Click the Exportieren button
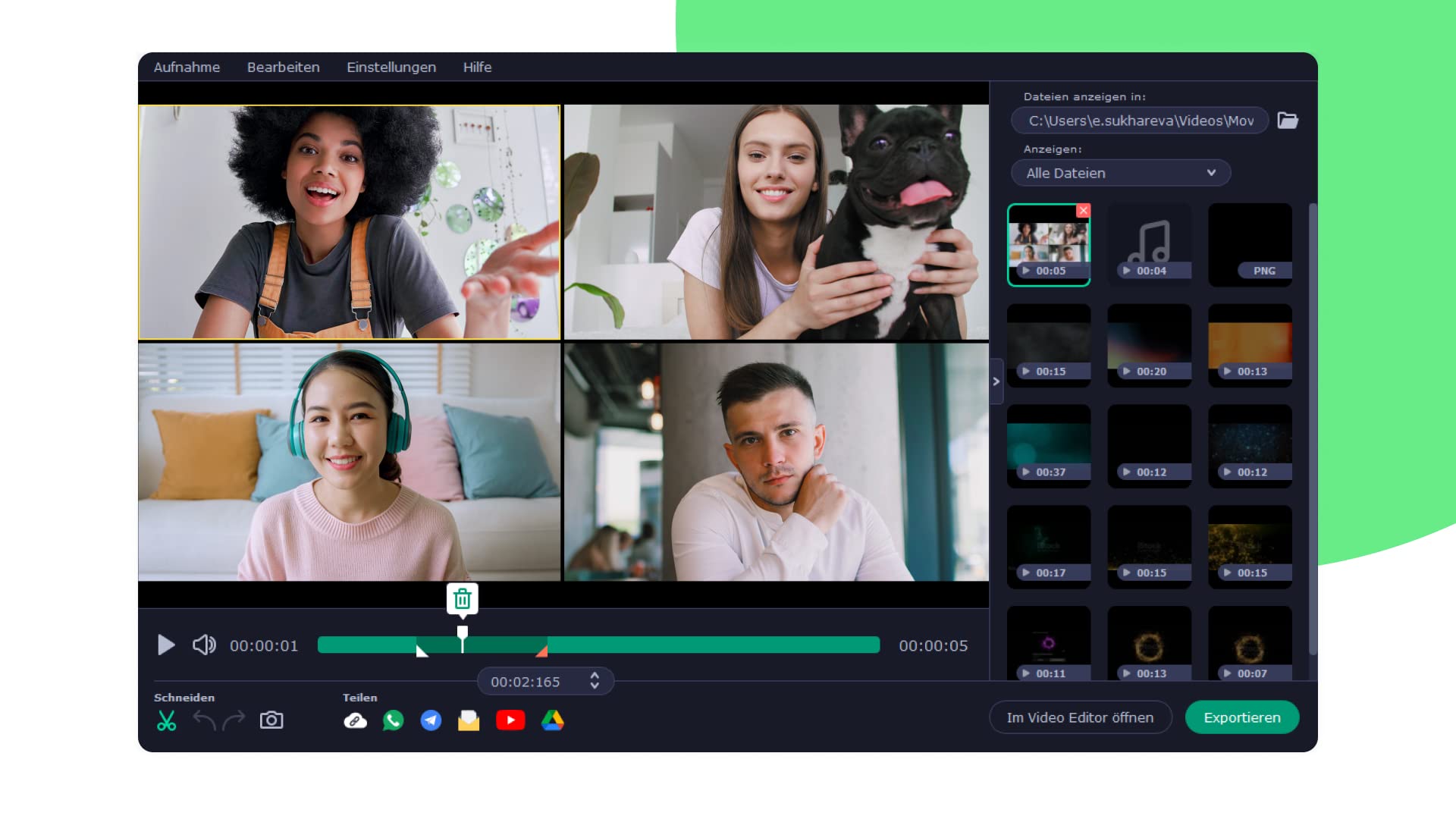This screenshot has width=1456, height=819. click(1242, 717)
